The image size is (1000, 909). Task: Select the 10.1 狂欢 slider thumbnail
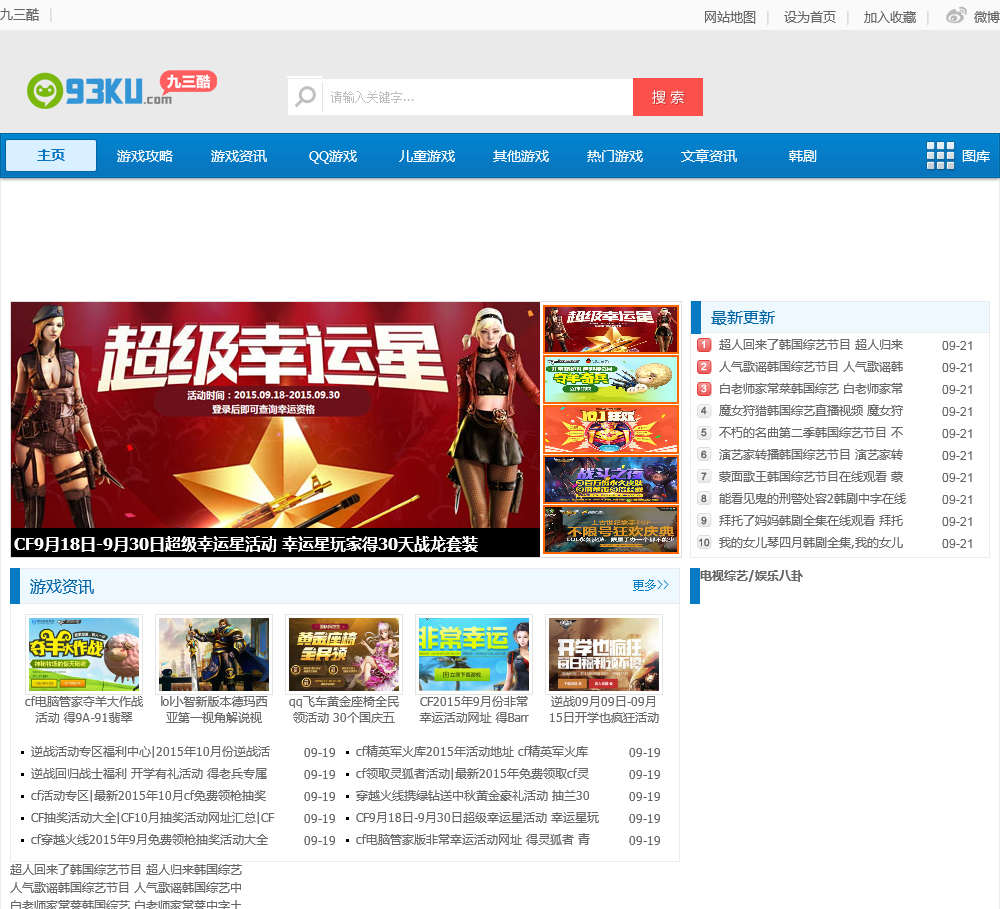coord(610,430)
